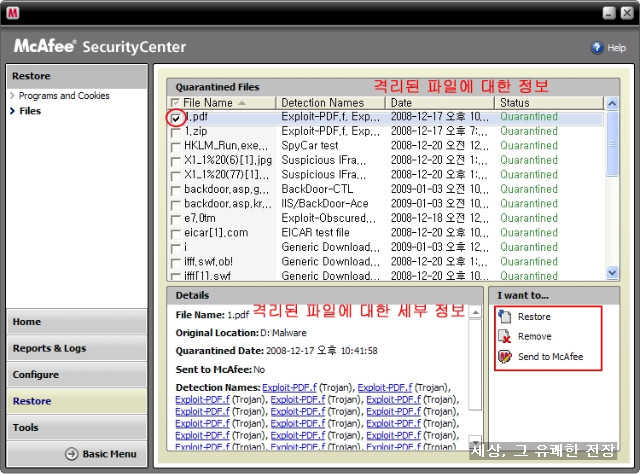
Task: Check the e7.0tm file checkbox
Action: [176, 220]
